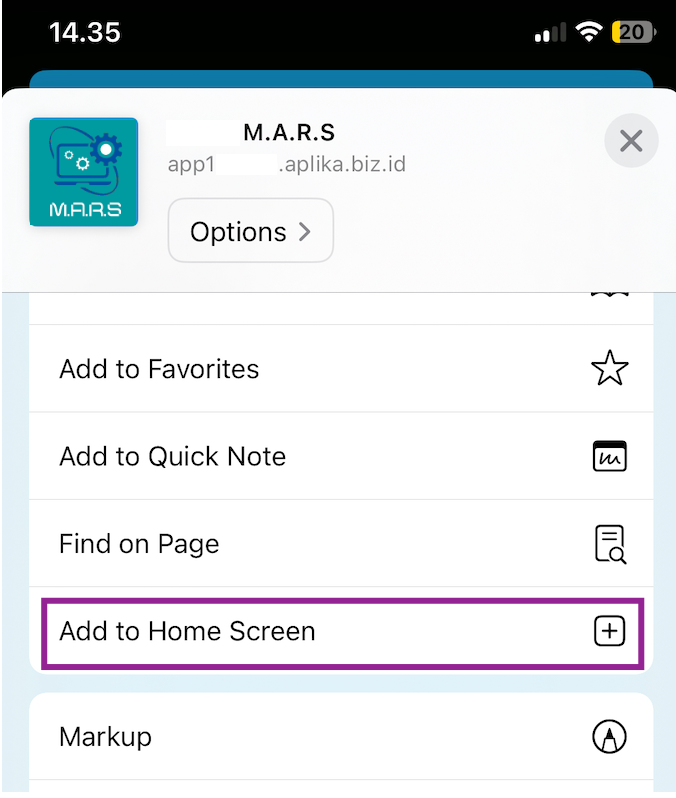Screen dimensions: 676x798
Task: Choose the Add to Home Screen label
Action: (x=187, y=631)
